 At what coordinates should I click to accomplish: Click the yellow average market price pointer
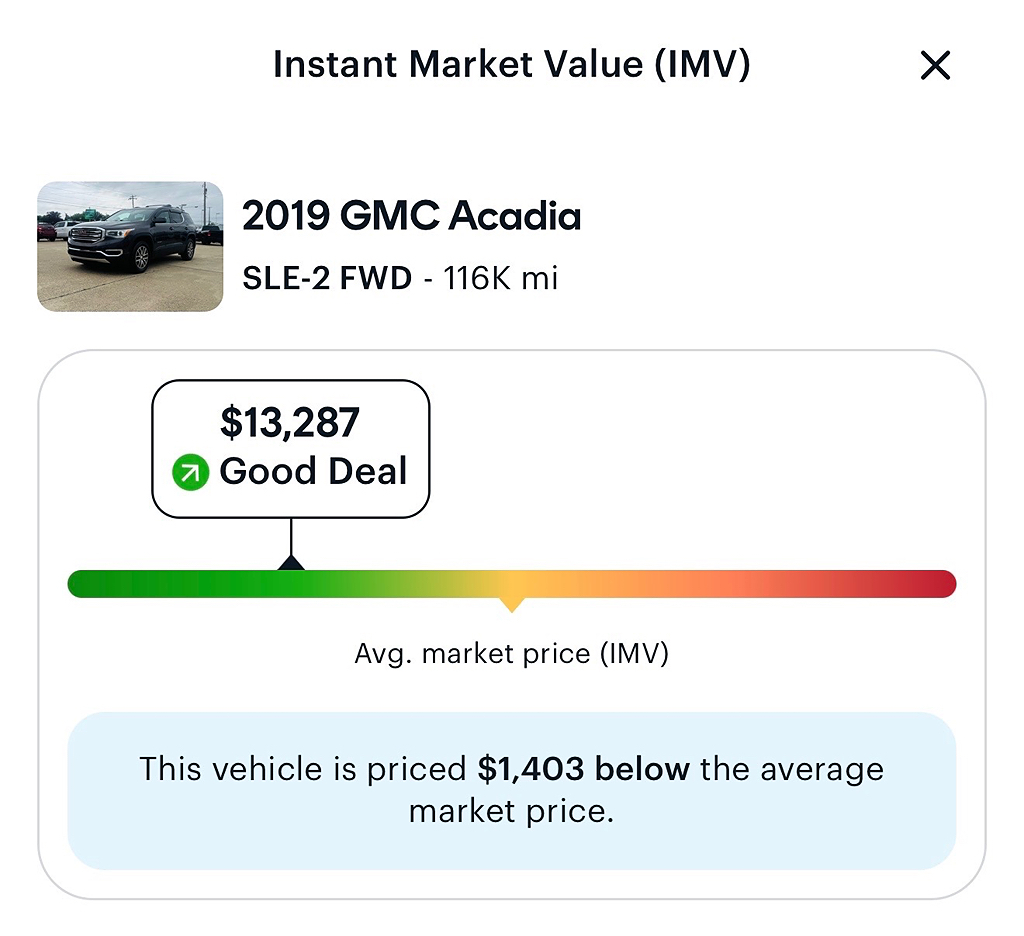click(x=512, y=605)
